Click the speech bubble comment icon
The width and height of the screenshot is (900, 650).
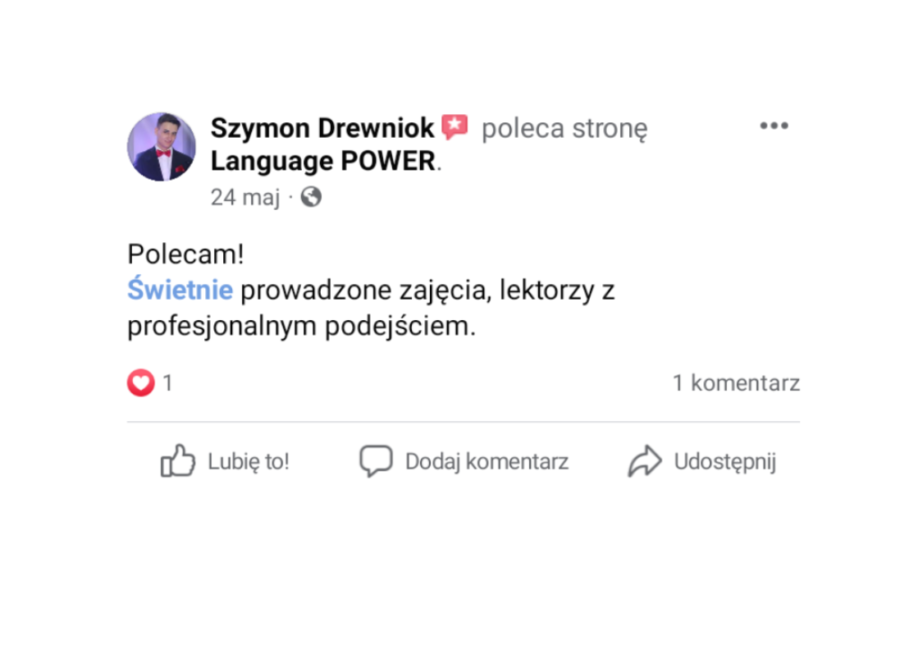376,461
